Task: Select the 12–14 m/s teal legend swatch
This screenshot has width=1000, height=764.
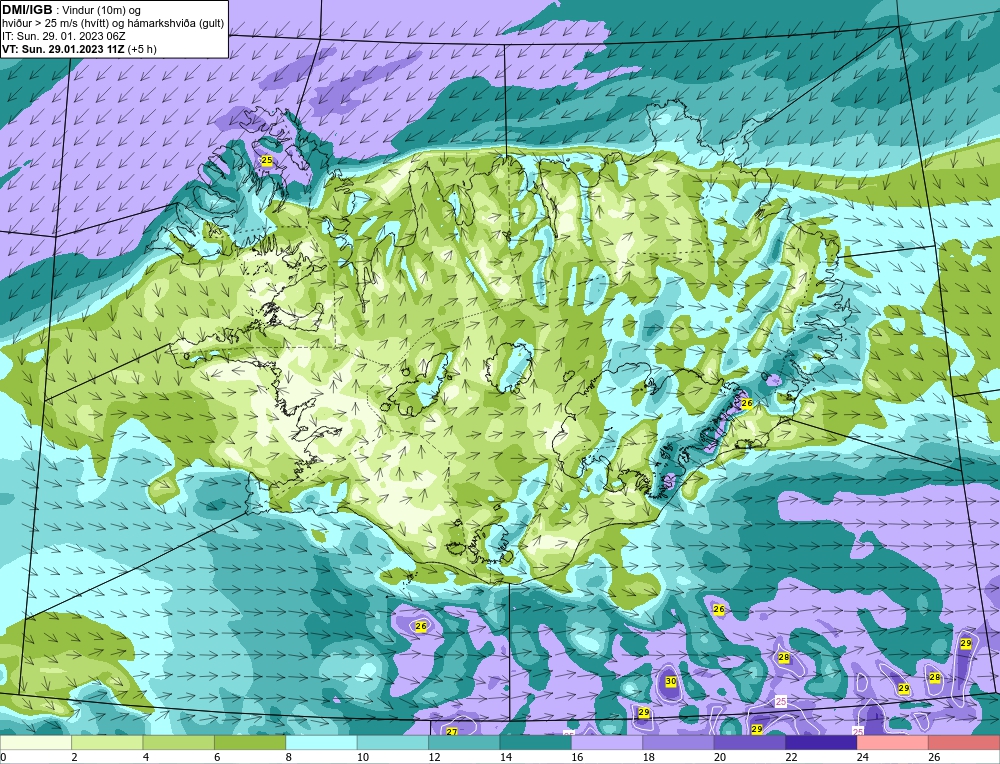Action: (464, 742)
